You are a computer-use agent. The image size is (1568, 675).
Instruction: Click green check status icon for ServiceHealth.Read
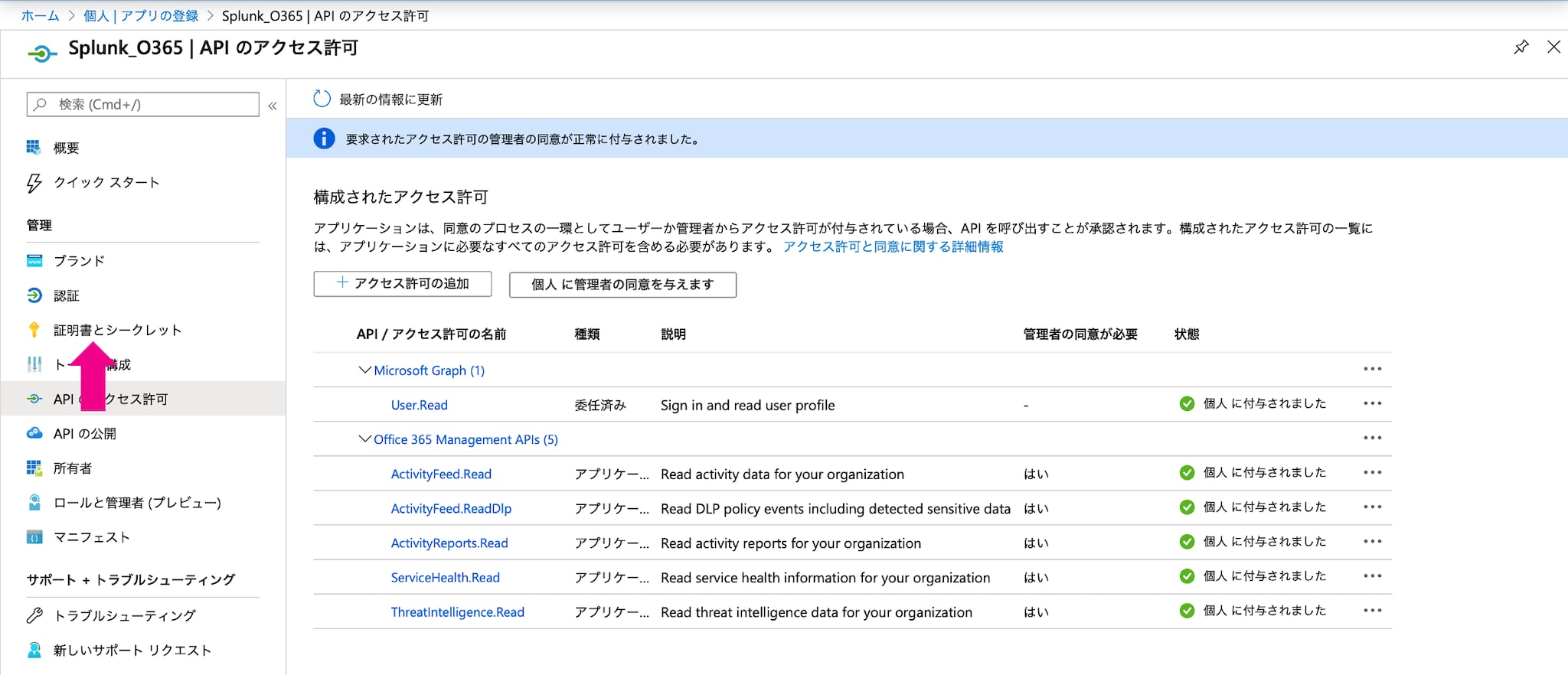(x=1187, y=576)
